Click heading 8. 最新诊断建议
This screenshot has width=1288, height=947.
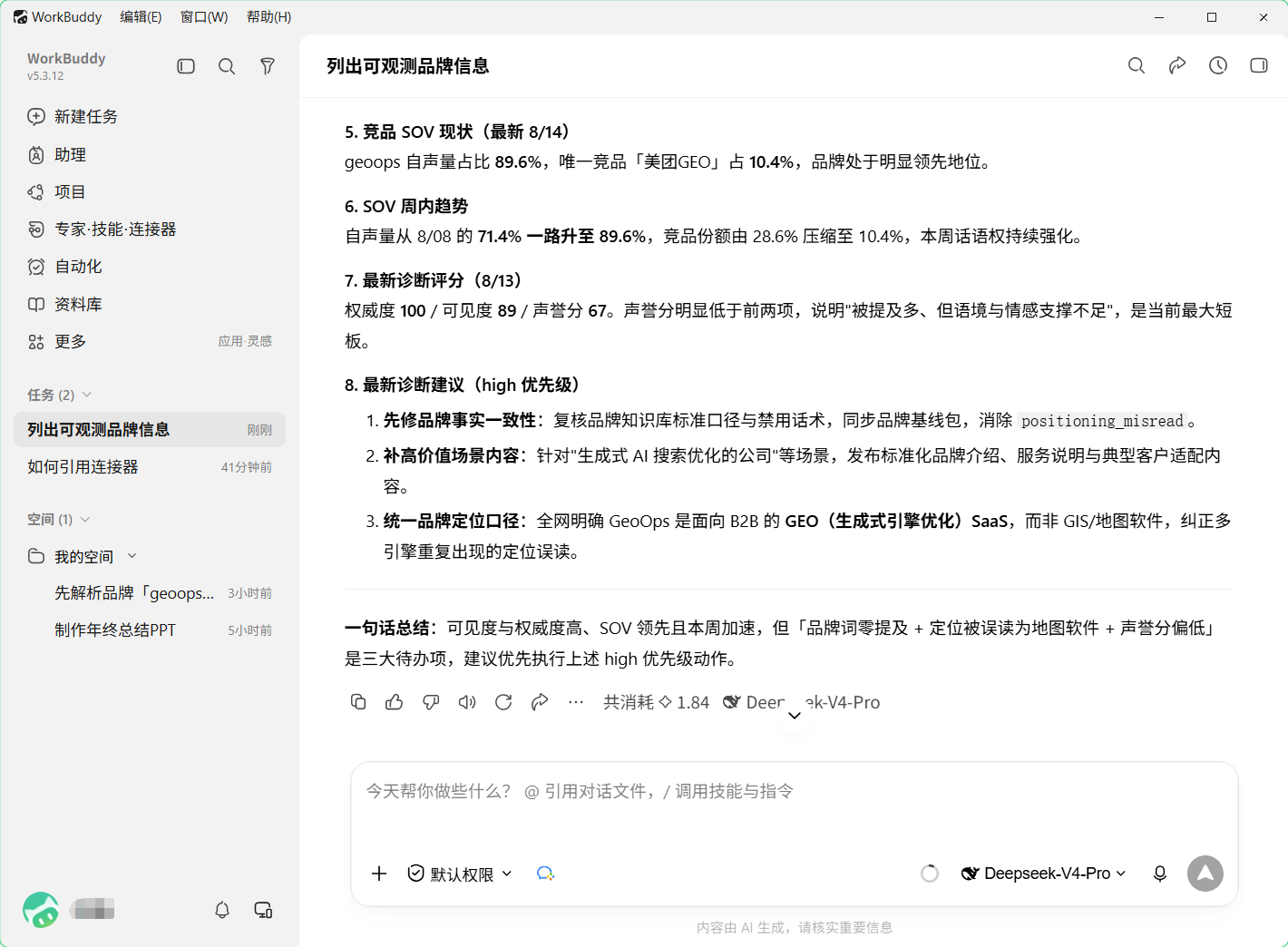(462, 385)
